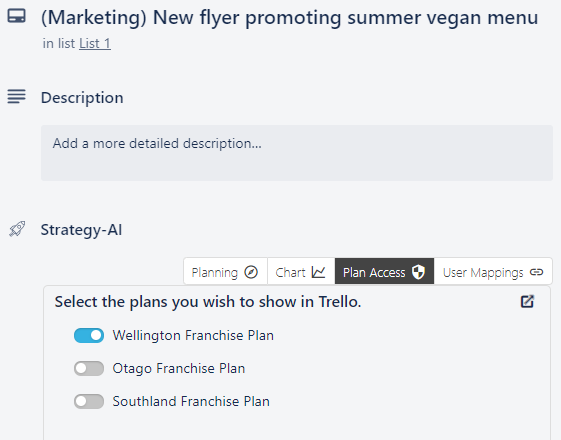561x440 pixels.
Task: Switch to the Chart tab
Action: pyautogui.click(x=301, y=272)
